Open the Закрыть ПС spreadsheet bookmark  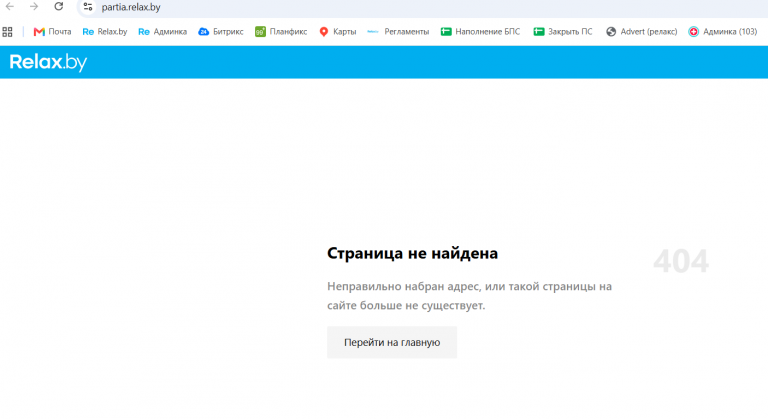point(563,32)
